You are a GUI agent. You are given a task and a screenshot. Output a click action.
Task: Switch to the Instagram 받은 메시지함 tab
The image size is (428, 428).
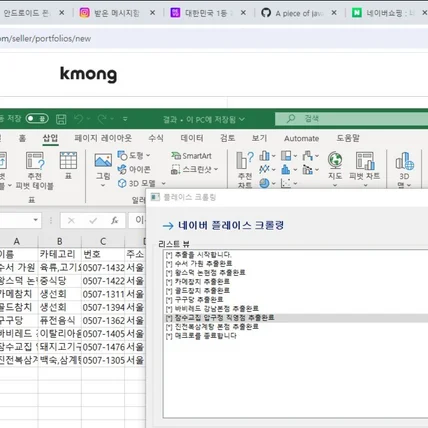pos(116,13)
